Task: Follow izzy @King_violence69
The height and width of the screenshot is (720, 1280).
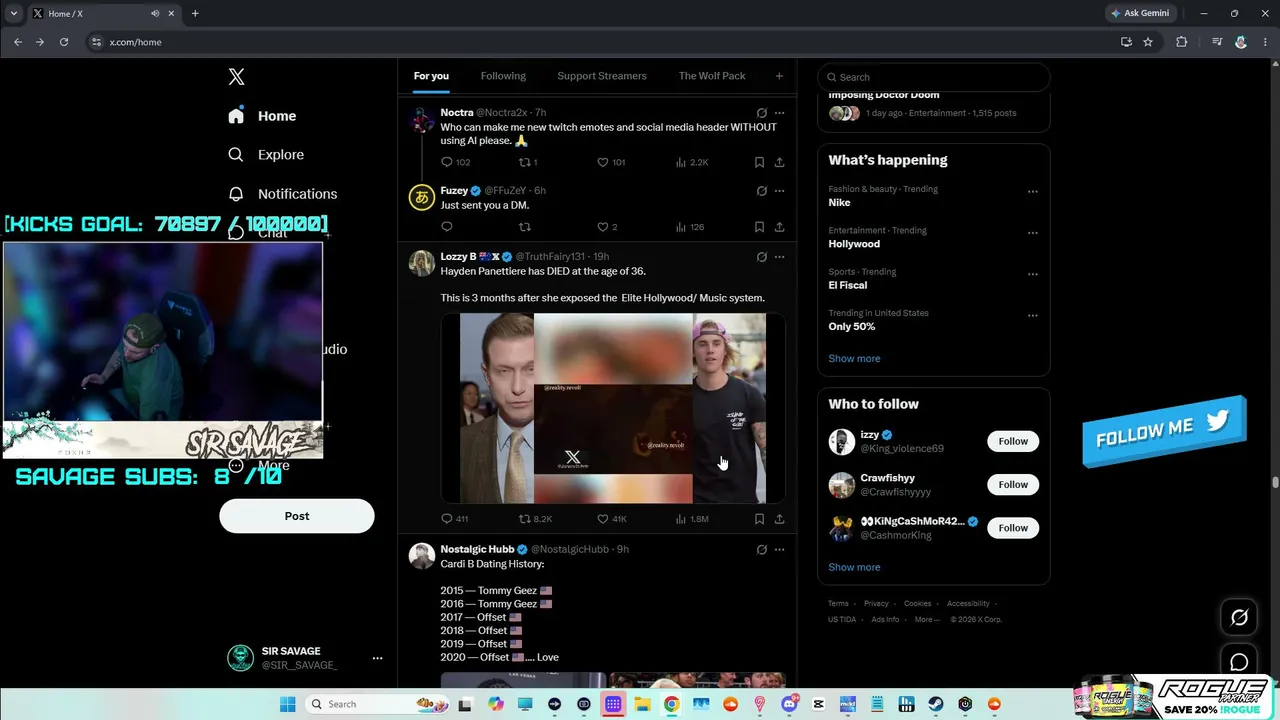Action: [1013, 441]
